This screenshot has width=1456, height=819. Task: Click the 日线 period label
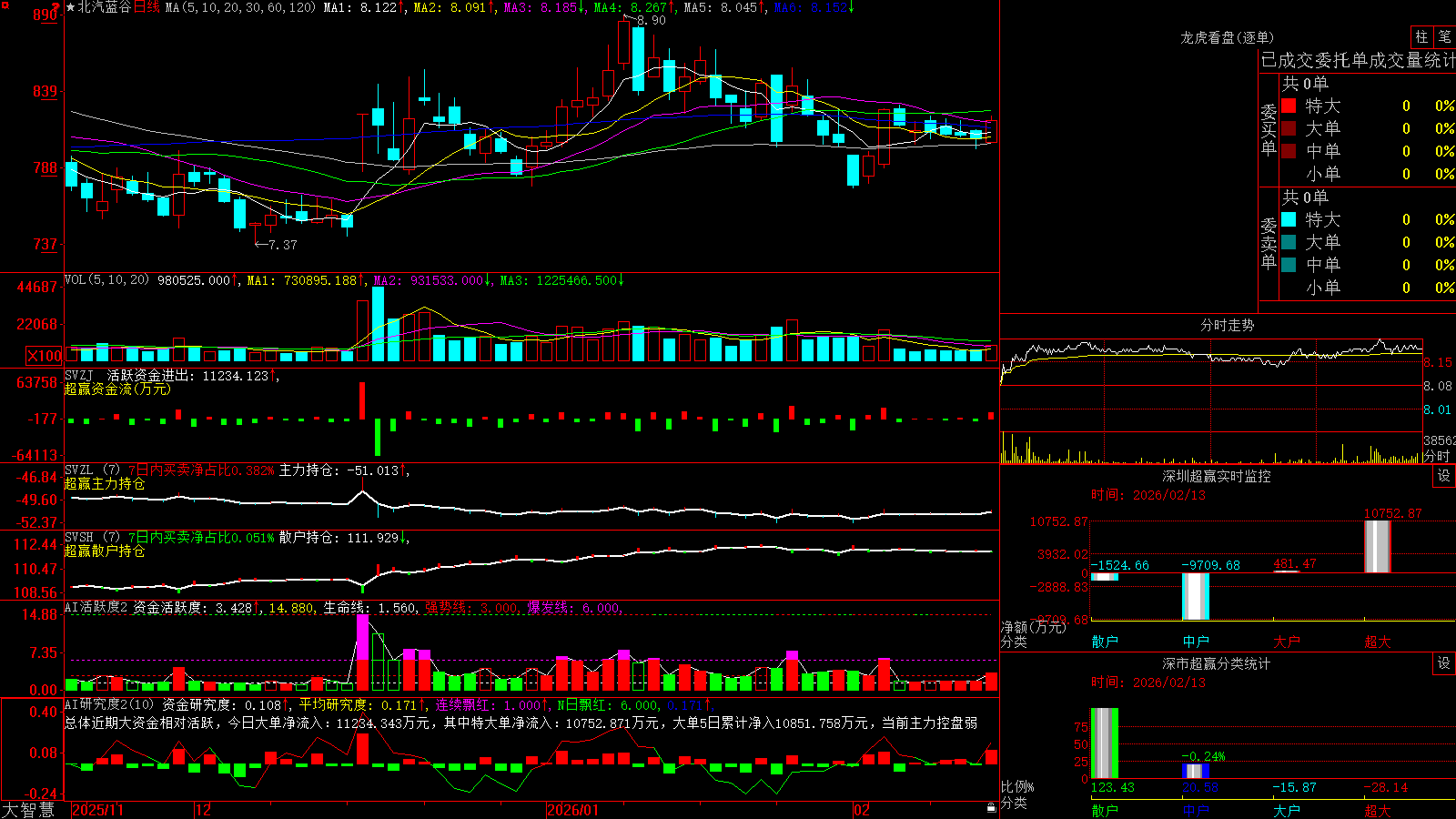147,7
